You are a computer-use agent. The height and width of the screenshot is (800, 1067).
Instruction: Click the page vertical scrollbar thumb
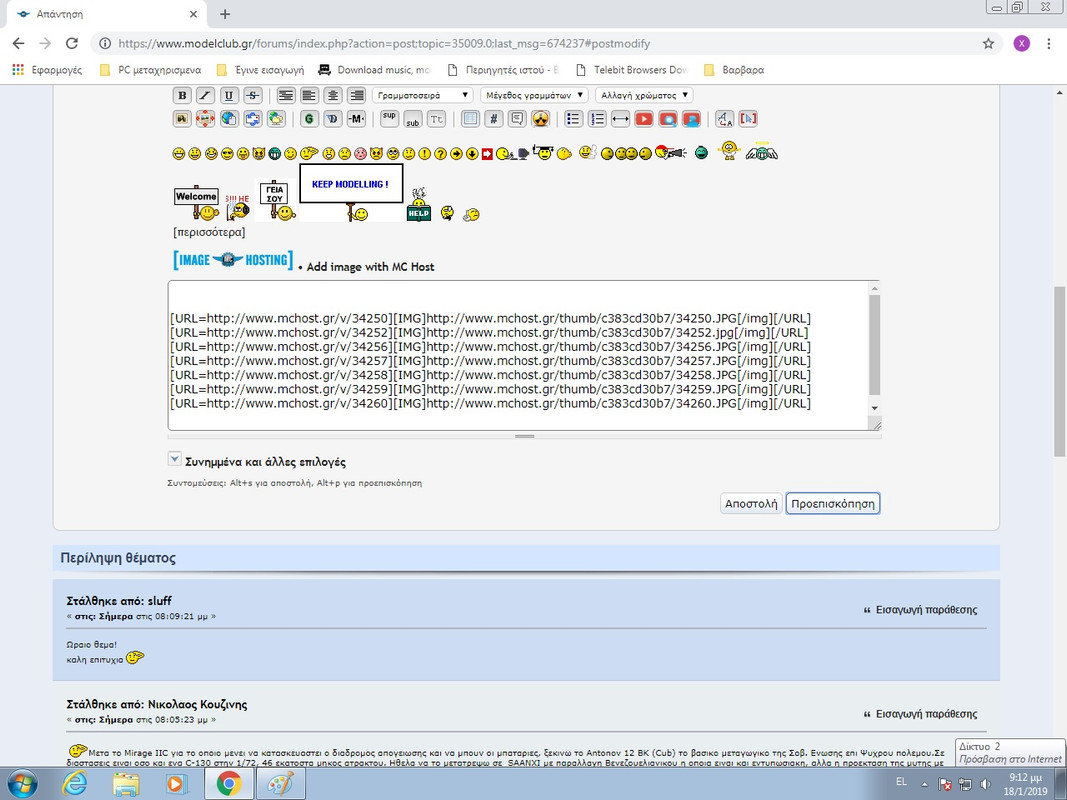point(1060,371)
